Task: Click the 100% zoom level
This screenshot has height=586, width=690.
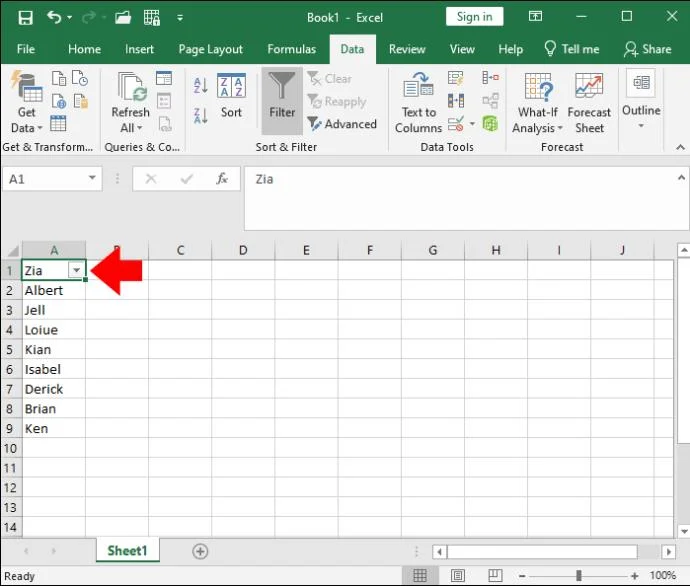Action: tap(663, 575)
